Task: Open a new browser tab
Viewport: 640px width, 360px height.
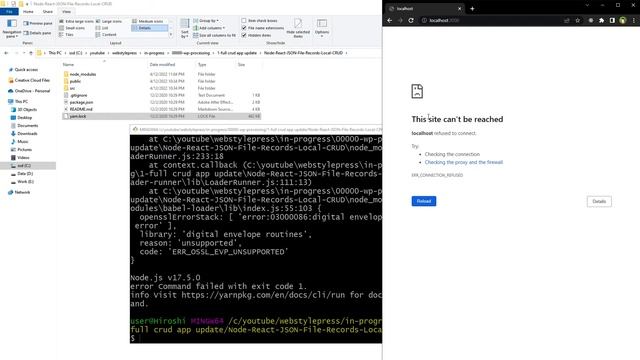Action: [472, 9]
